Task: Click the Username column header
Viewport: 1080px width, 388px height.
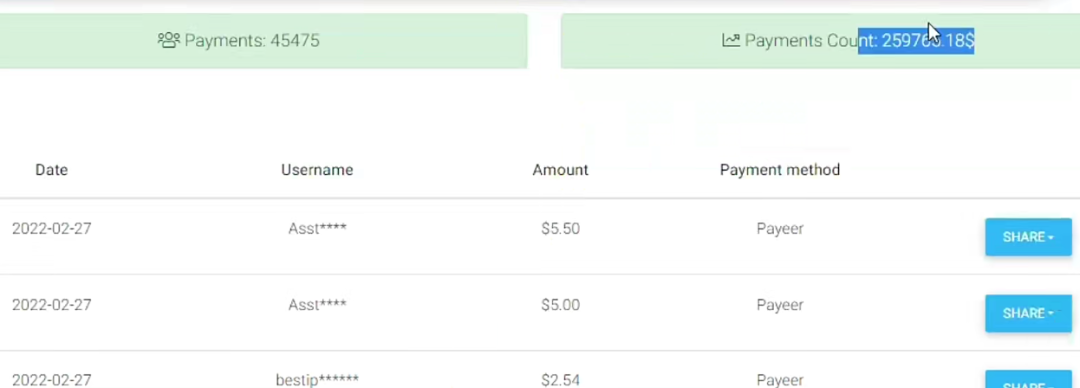Action: [x=317, y=170]
